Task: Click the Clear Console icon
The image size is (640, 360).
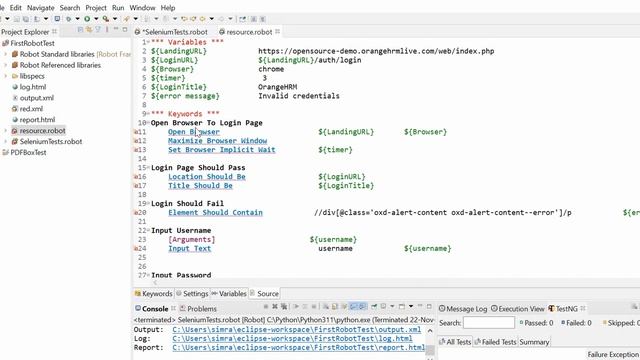Action: point(327,307)
